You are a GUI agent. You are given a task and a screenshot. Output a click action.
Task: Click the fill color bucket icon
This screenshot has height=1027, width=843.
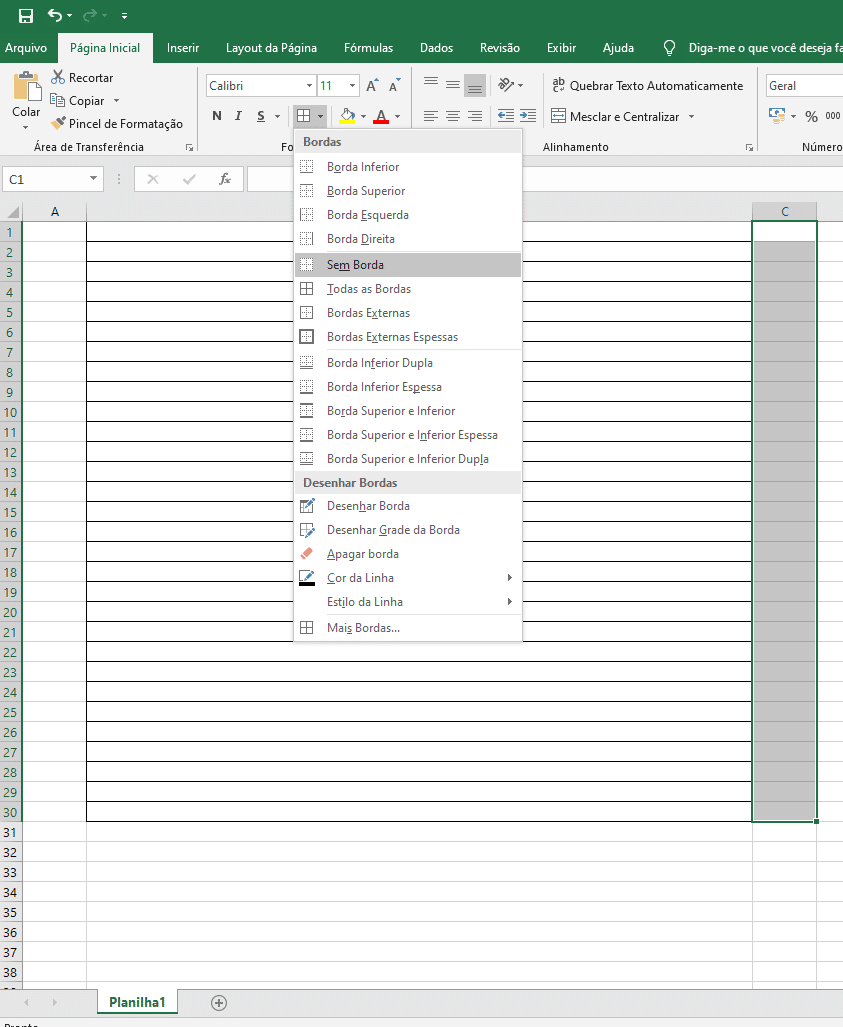point(348,116)
